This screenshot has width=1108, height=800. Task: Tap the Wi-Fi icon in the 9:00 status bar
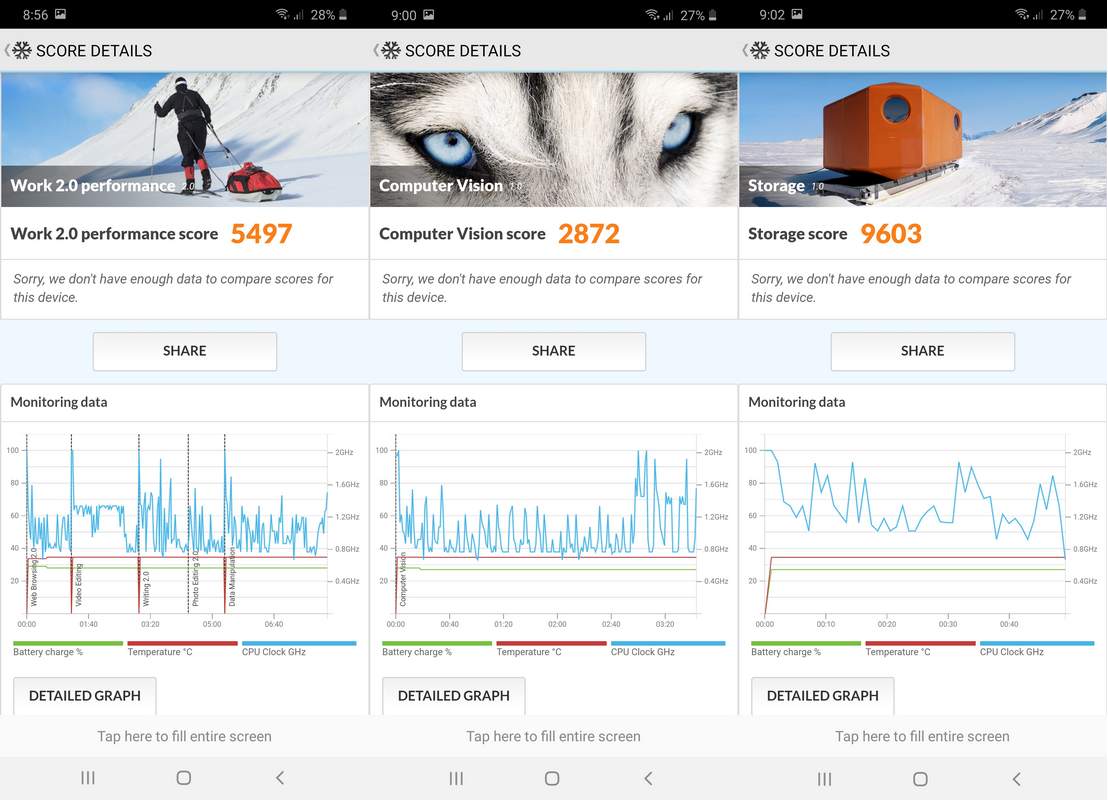click(652, 14)
